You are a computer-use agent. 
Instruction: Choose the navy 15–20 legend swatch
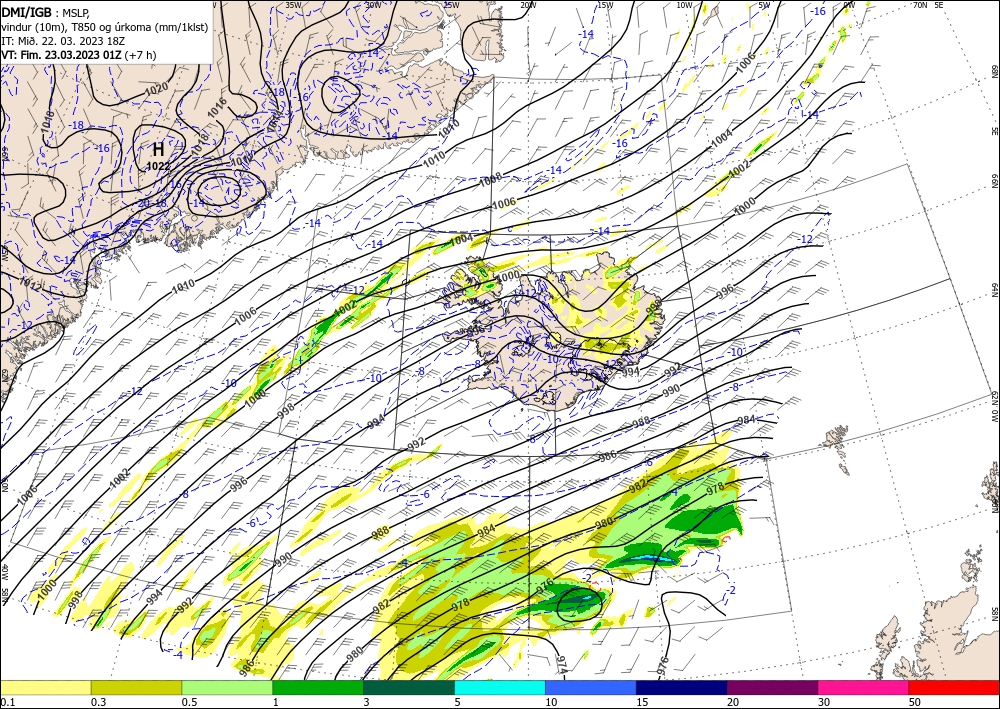pyautogui.click(x=682, y=687)
